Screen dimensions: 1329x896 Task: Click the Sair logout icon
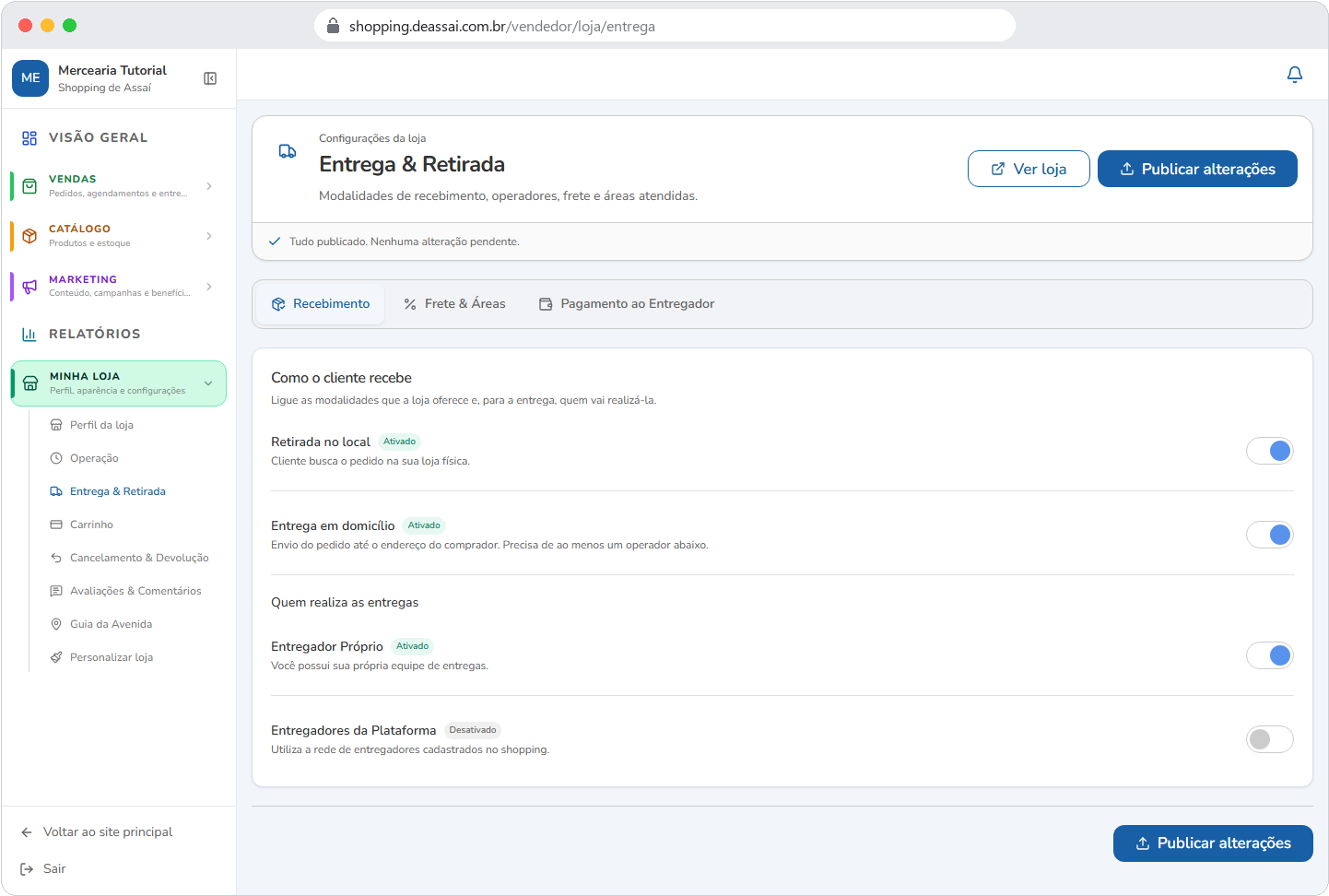click(x=27, y=869)
